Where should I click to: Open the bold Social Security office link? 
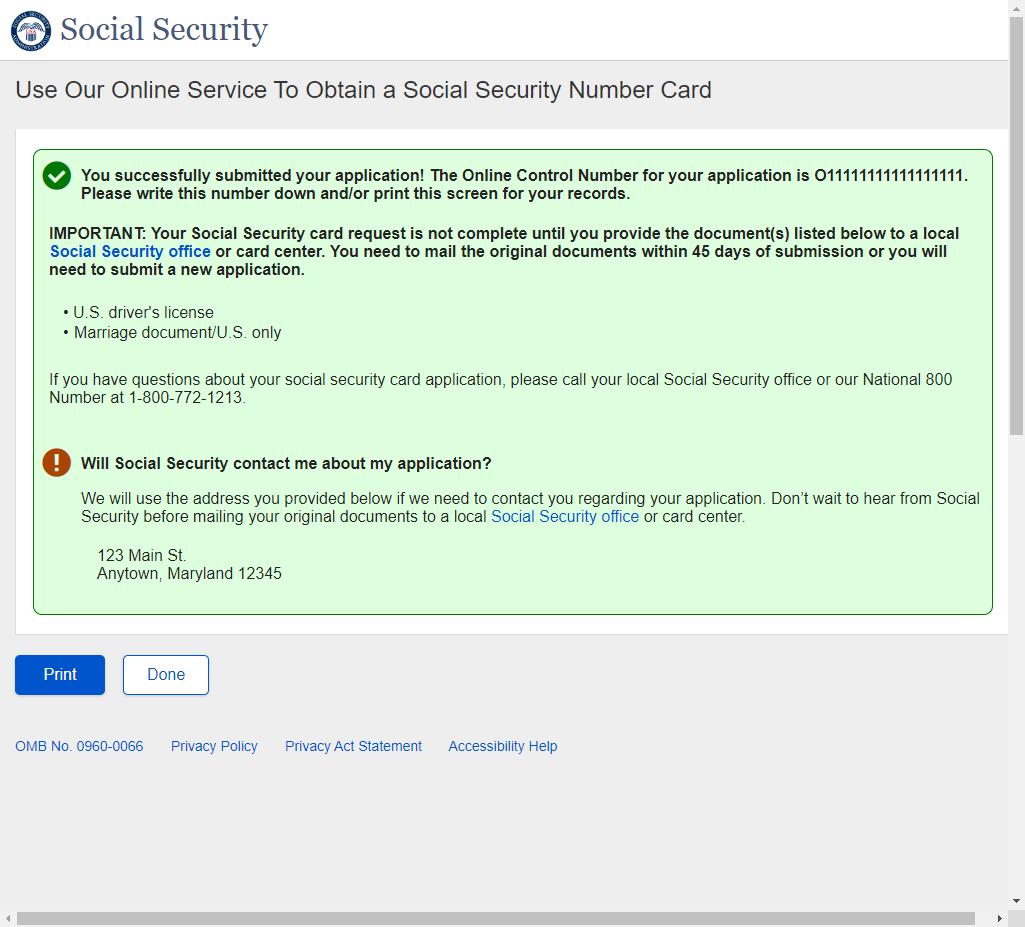(x=130, y=251)
